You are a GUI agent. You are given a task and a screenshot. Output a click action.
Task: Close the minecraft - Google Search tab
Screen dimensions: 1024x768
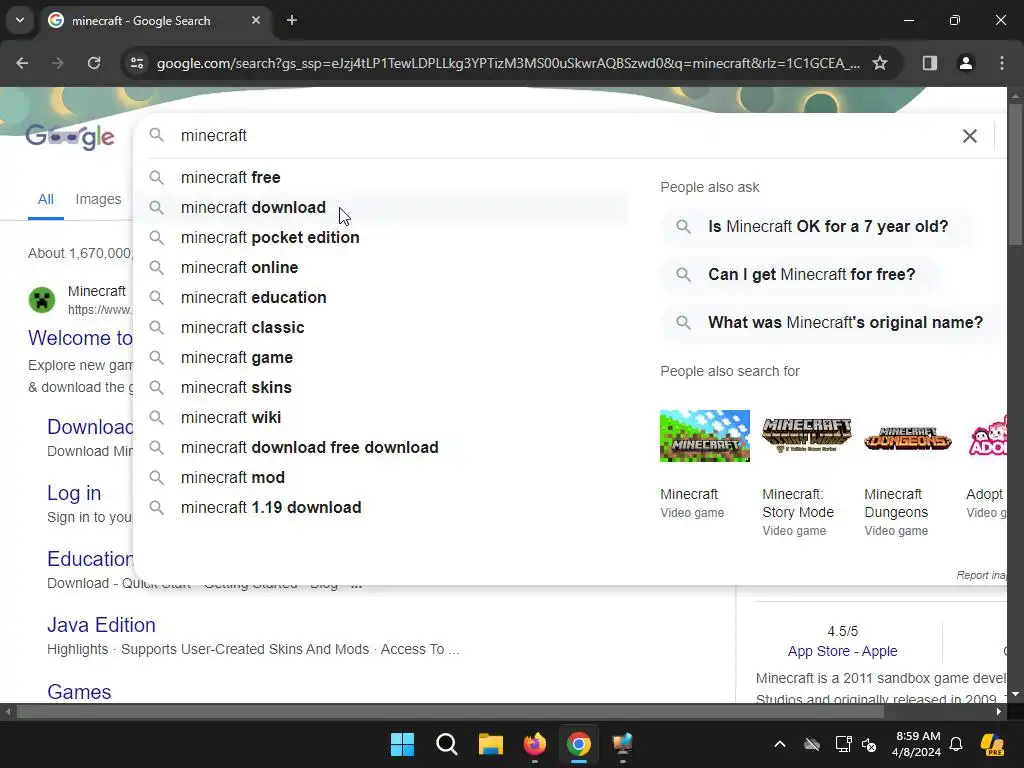coord(256,20)
